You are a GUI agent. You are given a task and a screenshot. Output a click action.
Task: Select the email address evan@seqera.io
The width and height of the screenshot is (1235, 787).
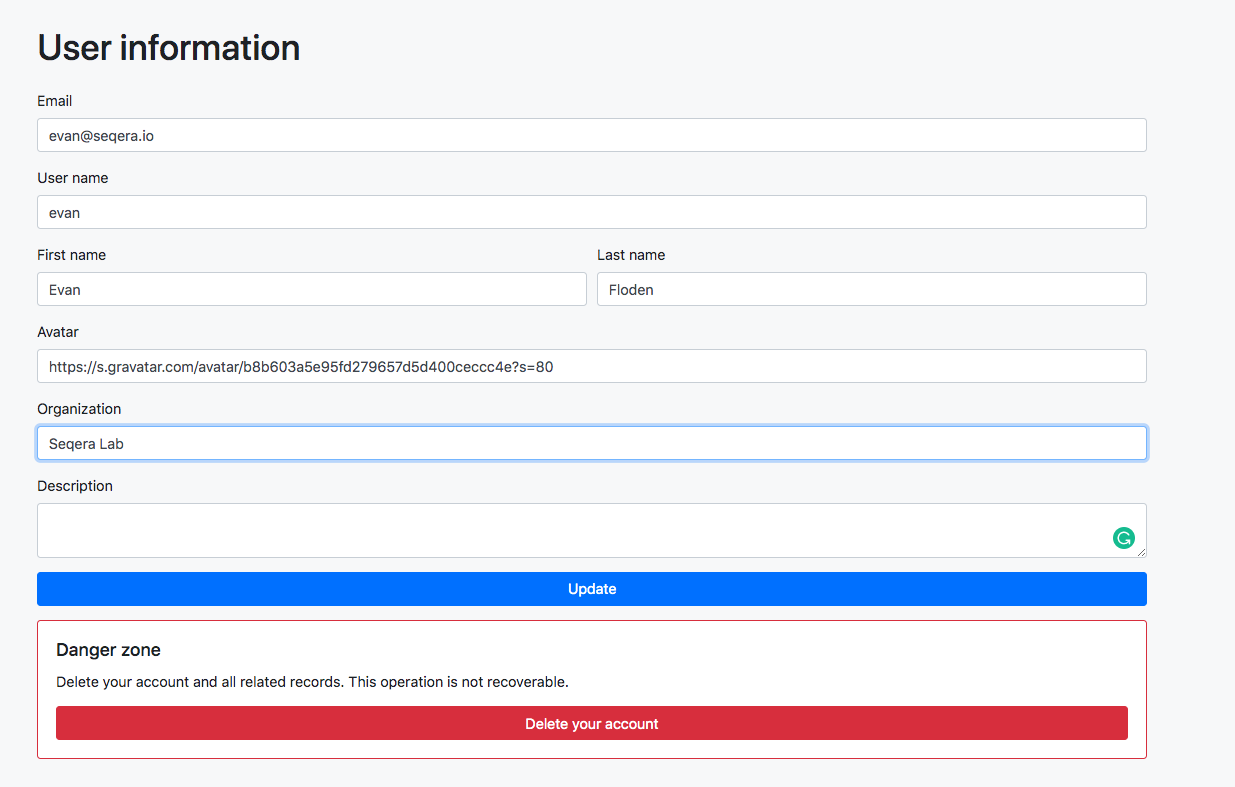pos(98,135)
